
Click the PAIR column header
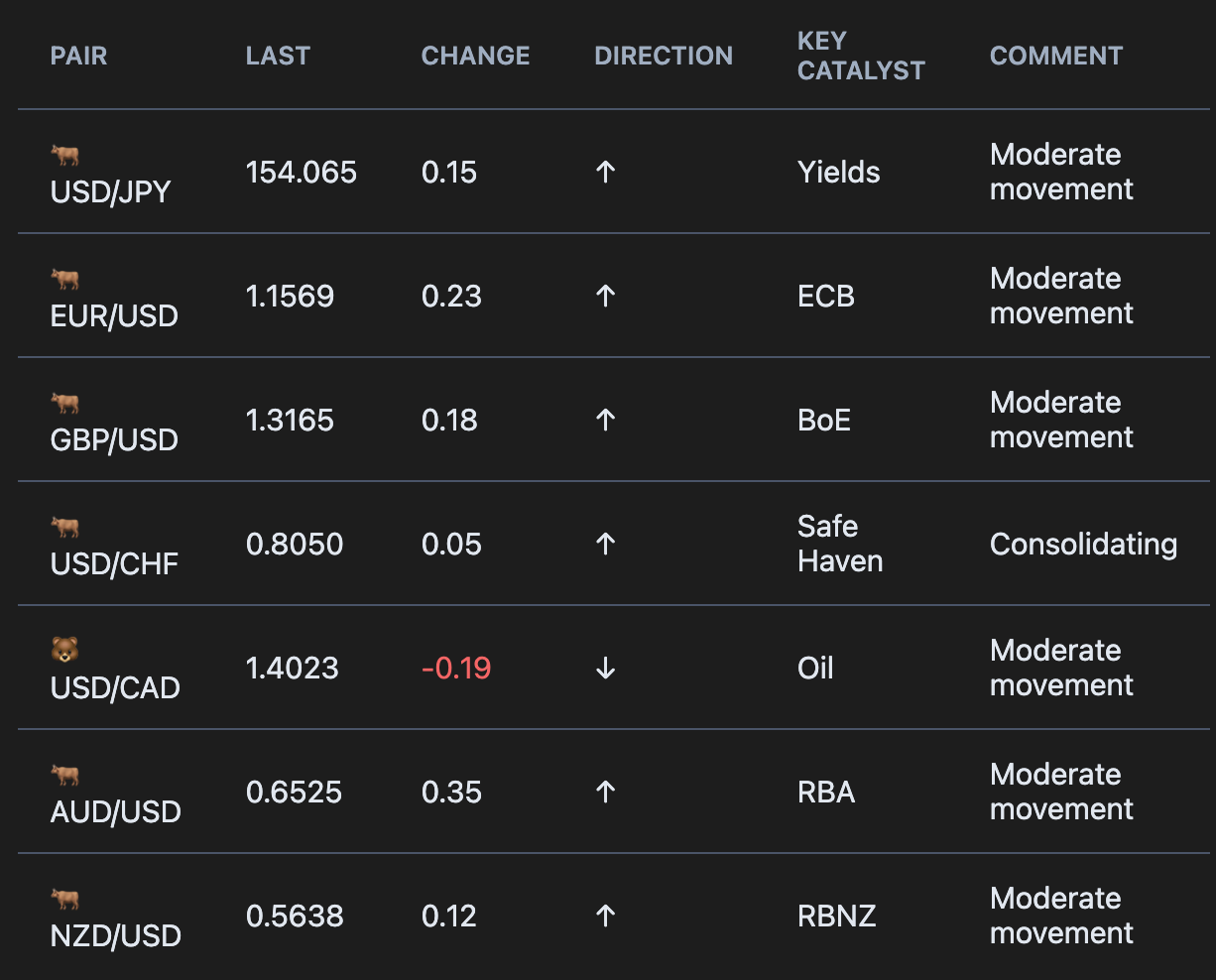(78, 56)
